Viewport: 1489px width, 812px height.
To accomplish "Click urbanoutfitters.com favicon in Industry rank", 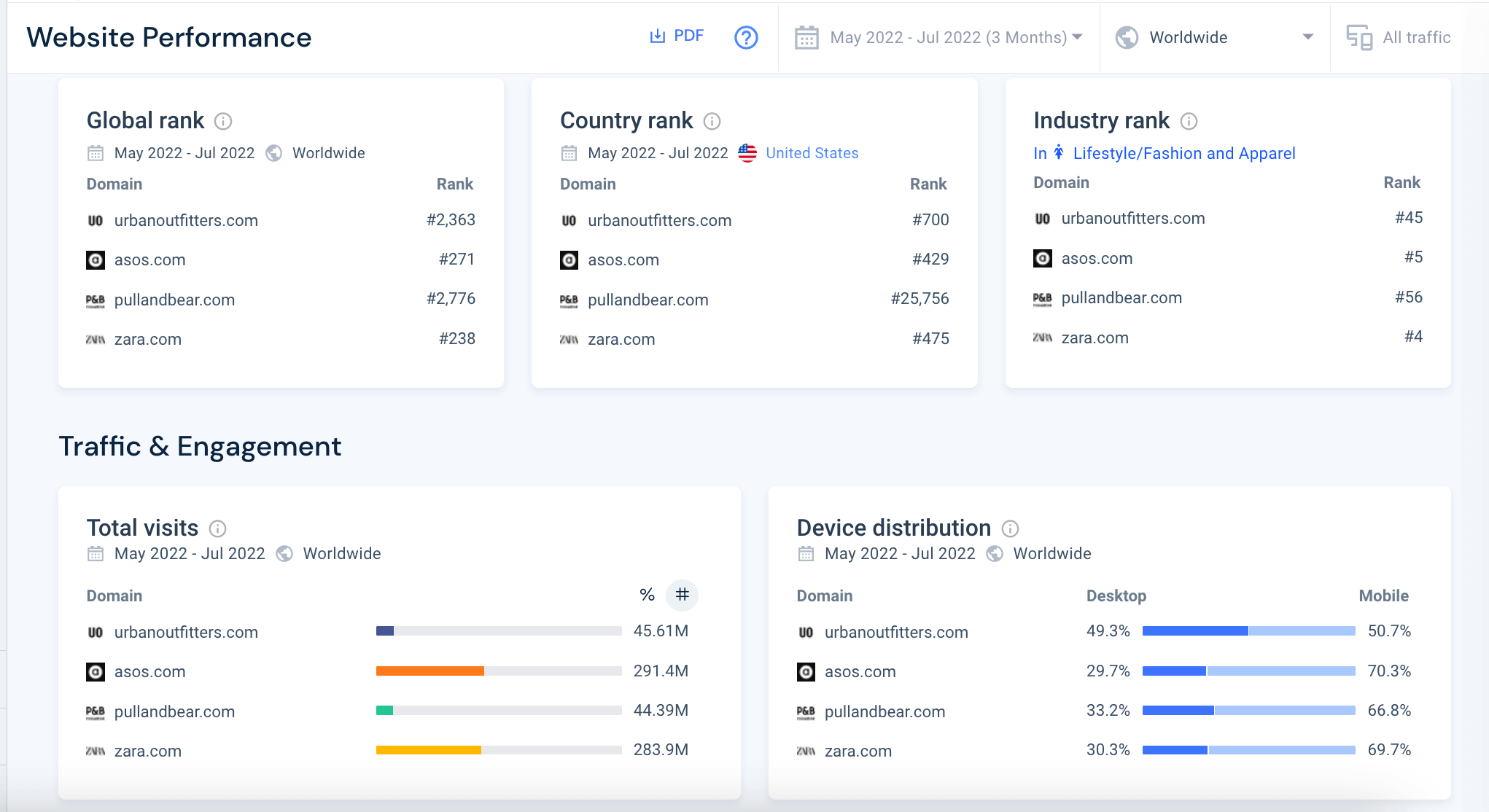I will (1043, 219).
